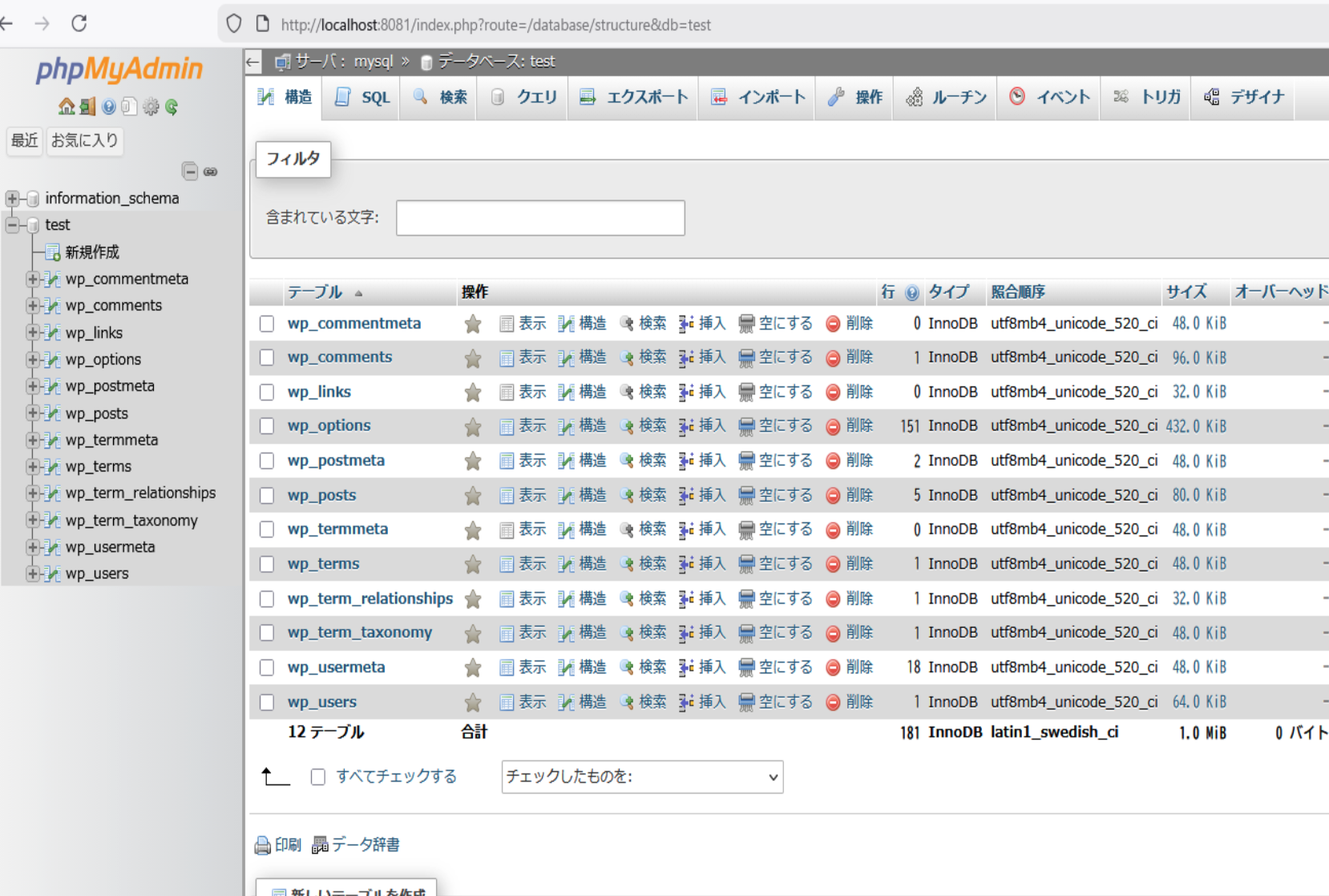Click 新規作成 to create a table
This screenshot has width=1329, height=896.
coord(94,252)
